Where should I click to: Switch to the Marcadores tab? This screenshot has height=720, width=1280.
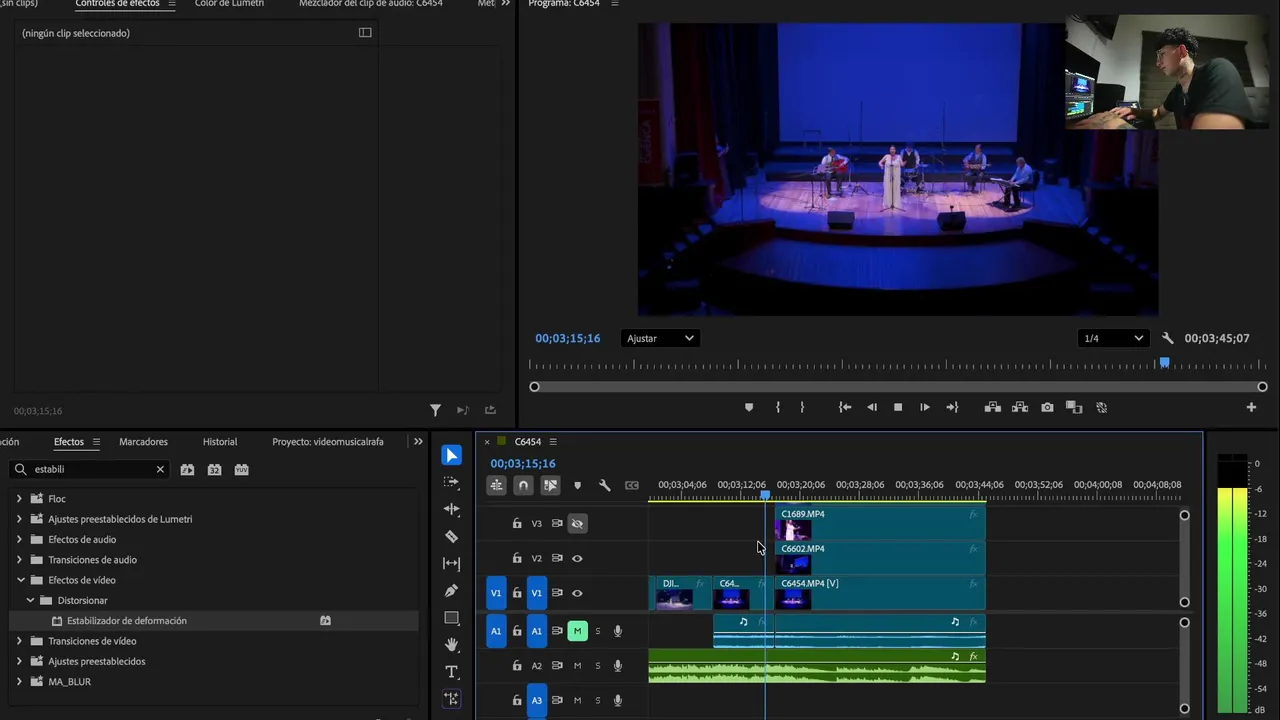(x=143, y=442)
